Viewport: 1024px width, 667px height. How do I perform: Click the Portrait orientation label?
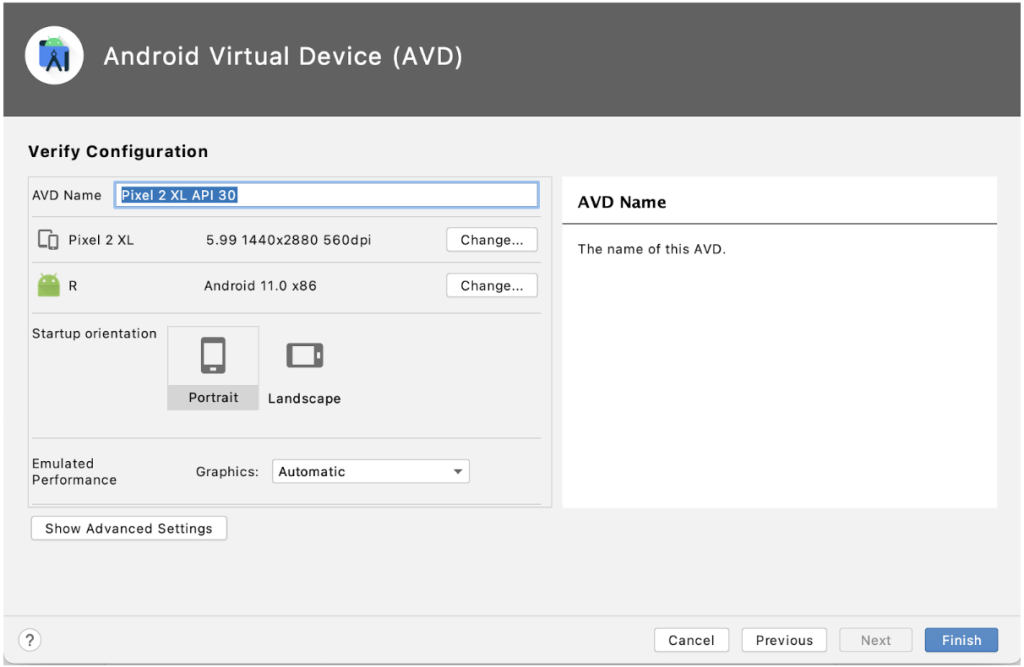(213, 398)
